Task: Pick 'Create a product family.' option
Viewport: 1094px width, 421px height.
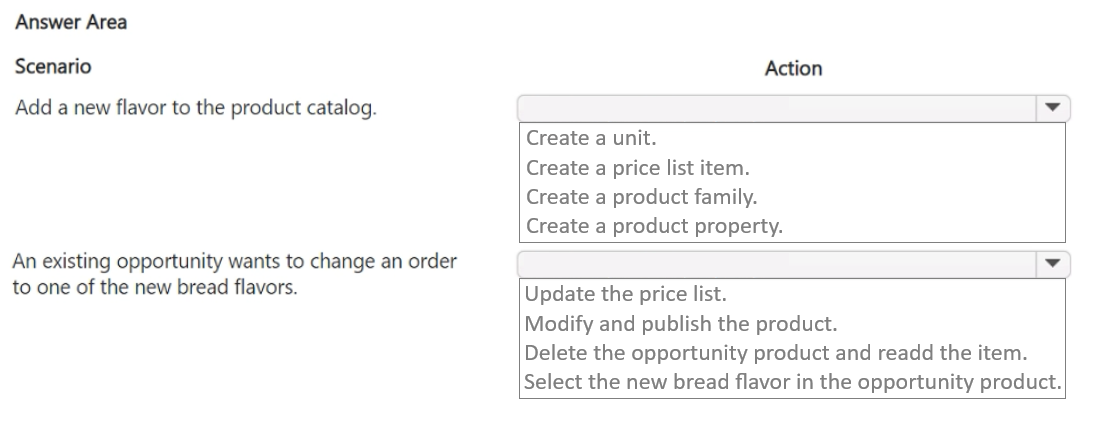Action: click(641, 196)
